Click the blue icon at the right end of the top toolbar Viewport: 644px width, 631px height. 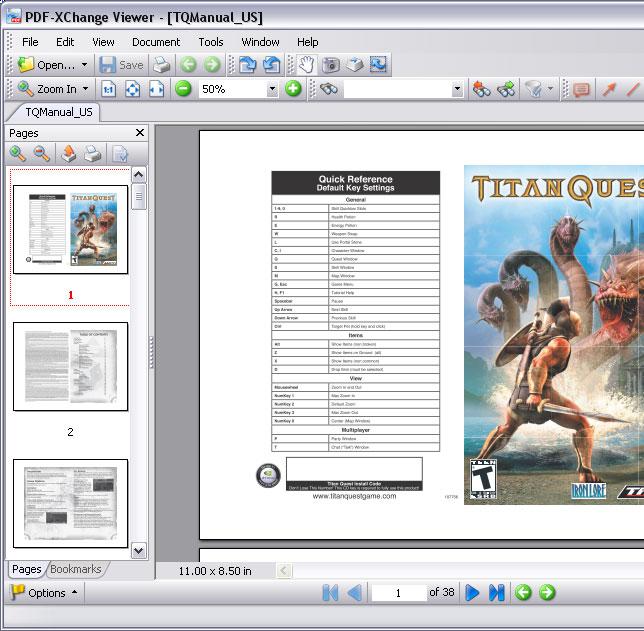tap(378, 65)
